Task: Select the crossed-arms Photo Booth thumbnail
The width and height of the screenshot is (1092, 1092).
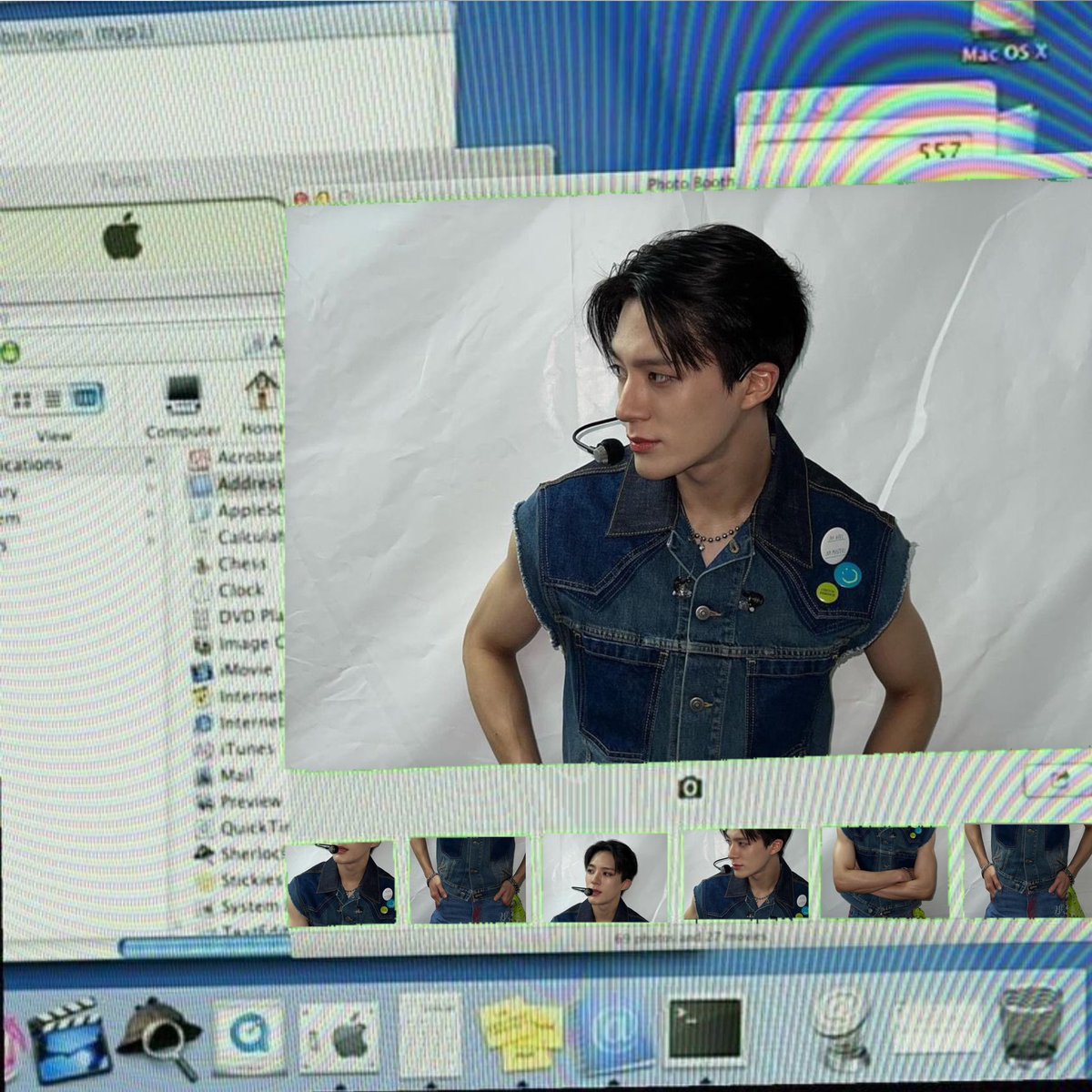Action: 885,872
